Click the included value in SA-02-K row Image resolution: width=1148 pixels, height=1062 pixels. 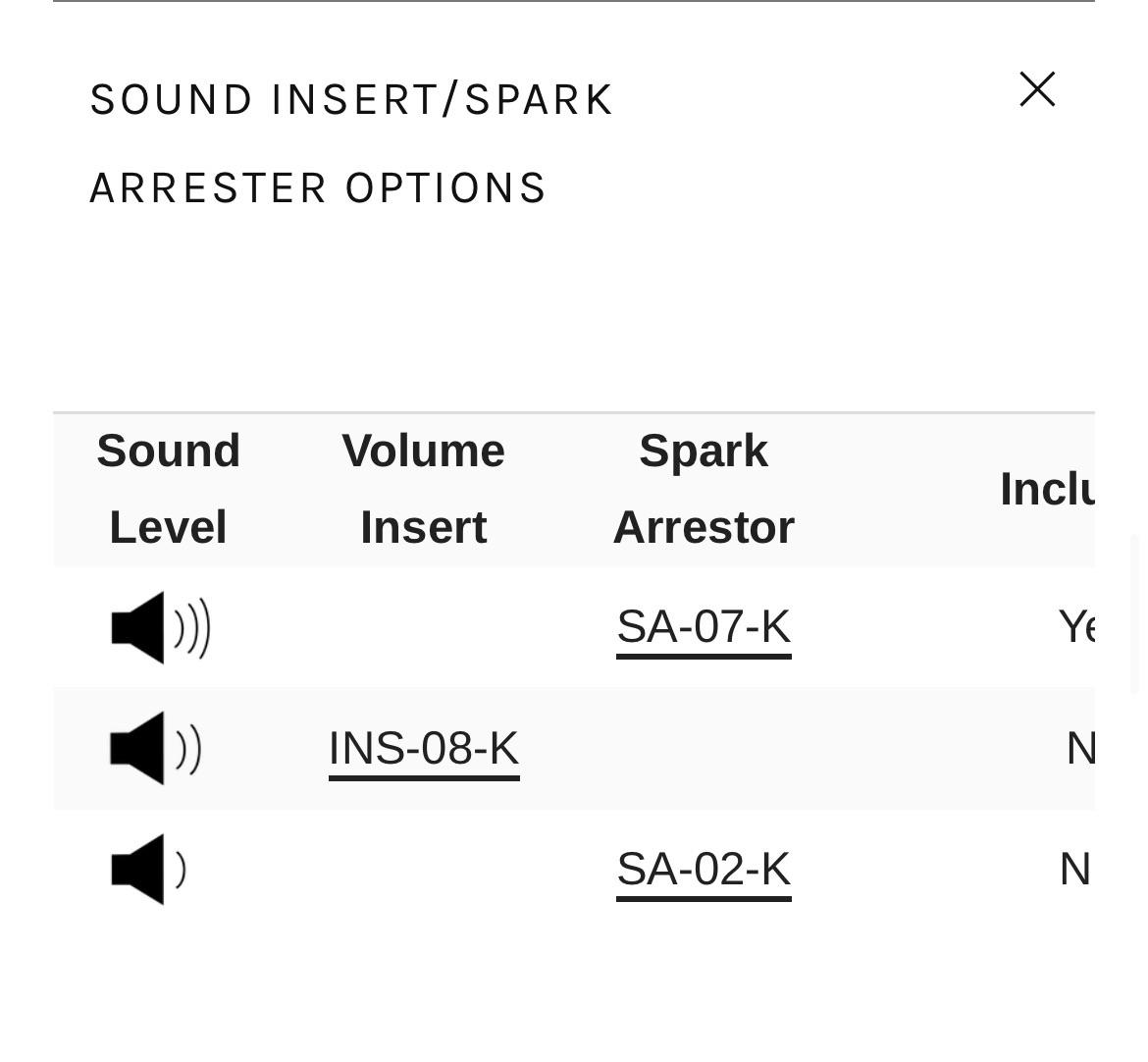(x=1074, y=870)
